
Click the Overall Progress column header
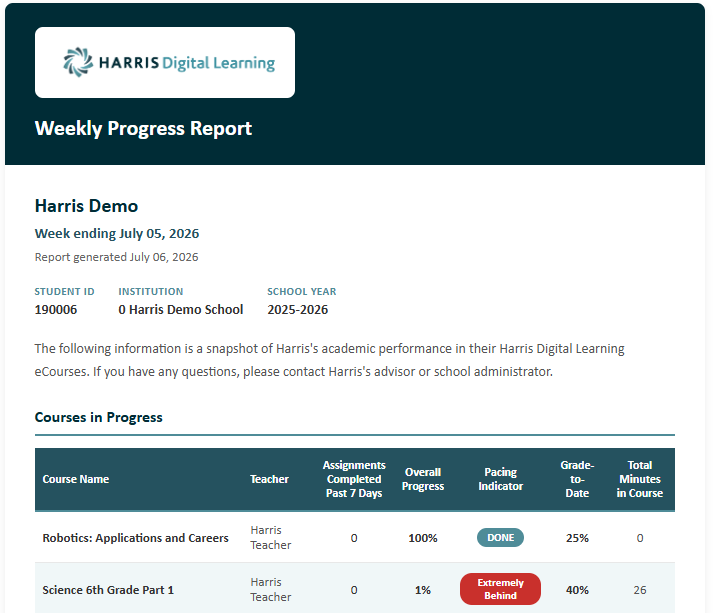click(423, 479)
